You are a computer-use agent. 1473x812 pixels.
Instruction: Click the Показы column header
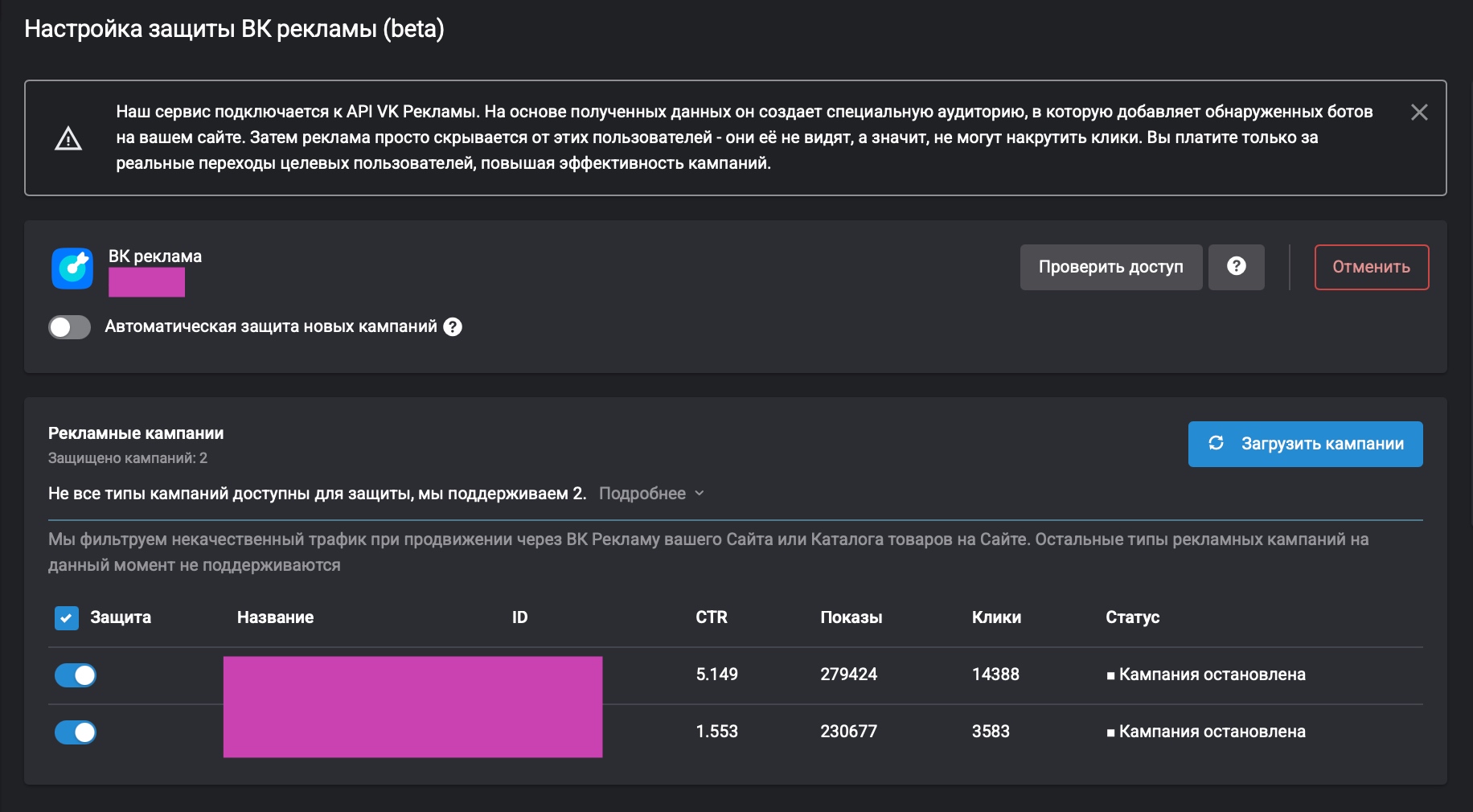click(x=851, y=617)
